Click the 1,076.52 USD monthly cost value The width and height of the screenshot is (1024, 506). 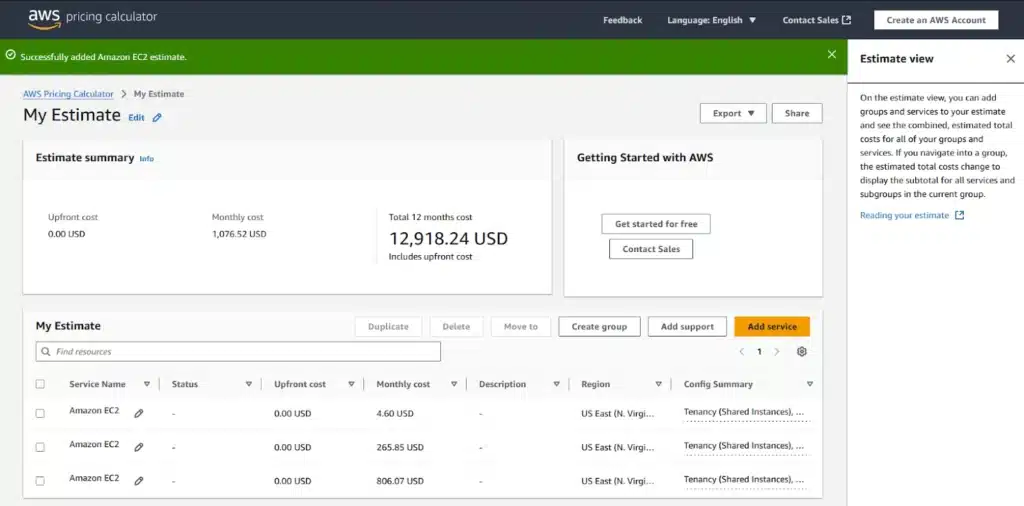click(239, 234)
